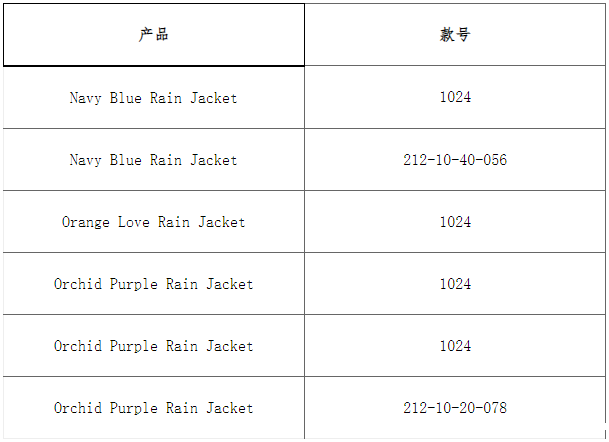Select the first Orchid Purple Rain Jacket cell

(x=153, y=284)
